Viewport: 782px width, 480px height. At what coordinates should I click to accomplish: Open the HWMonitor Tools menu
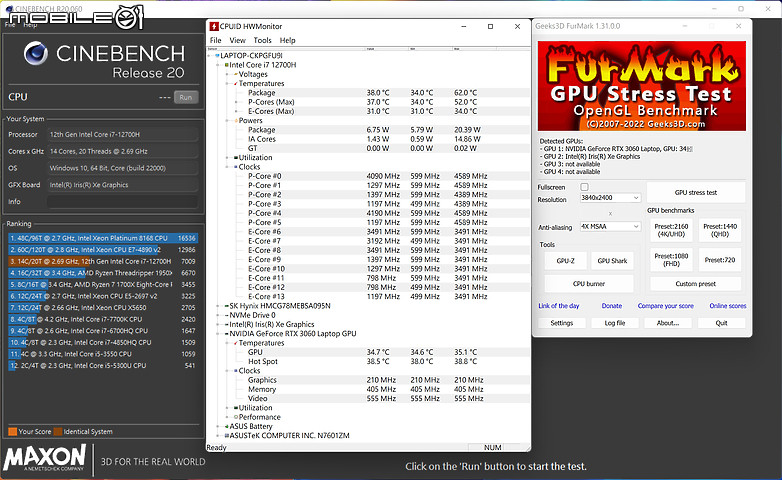pos(262,40)
